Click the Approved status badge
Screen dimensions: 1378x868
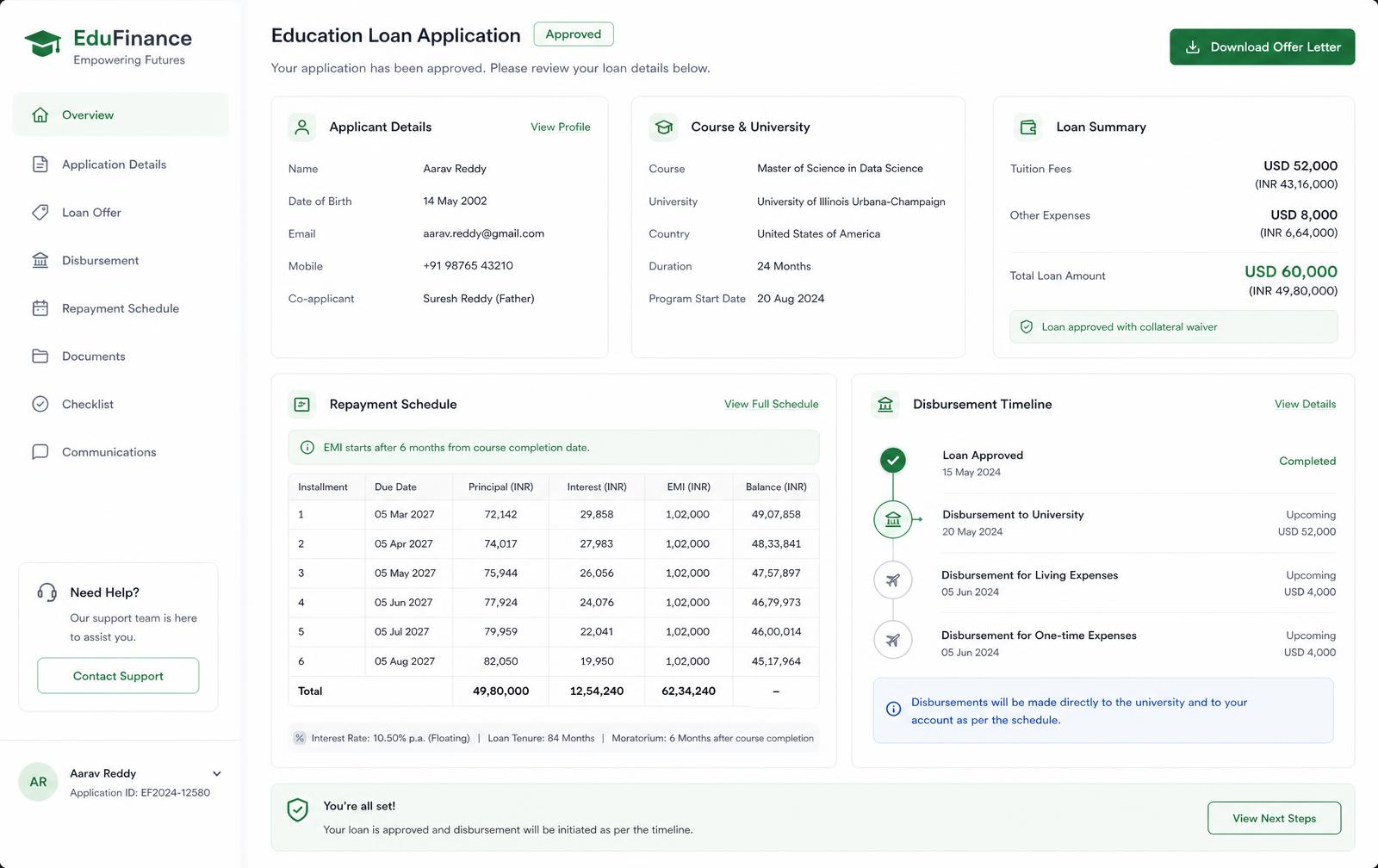point(574,34)
